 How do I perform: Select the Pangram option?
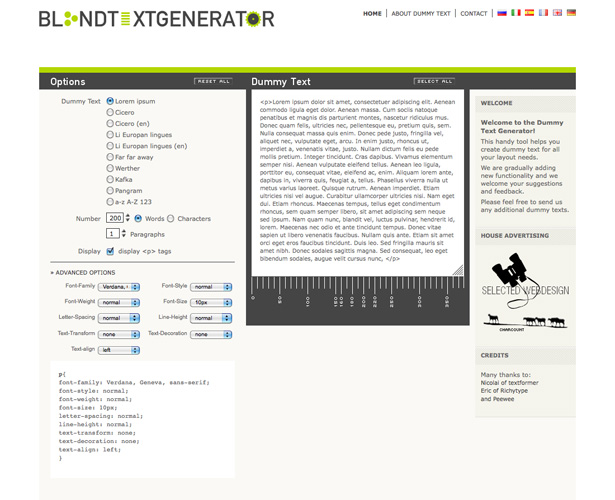click(x=110, y=191)
